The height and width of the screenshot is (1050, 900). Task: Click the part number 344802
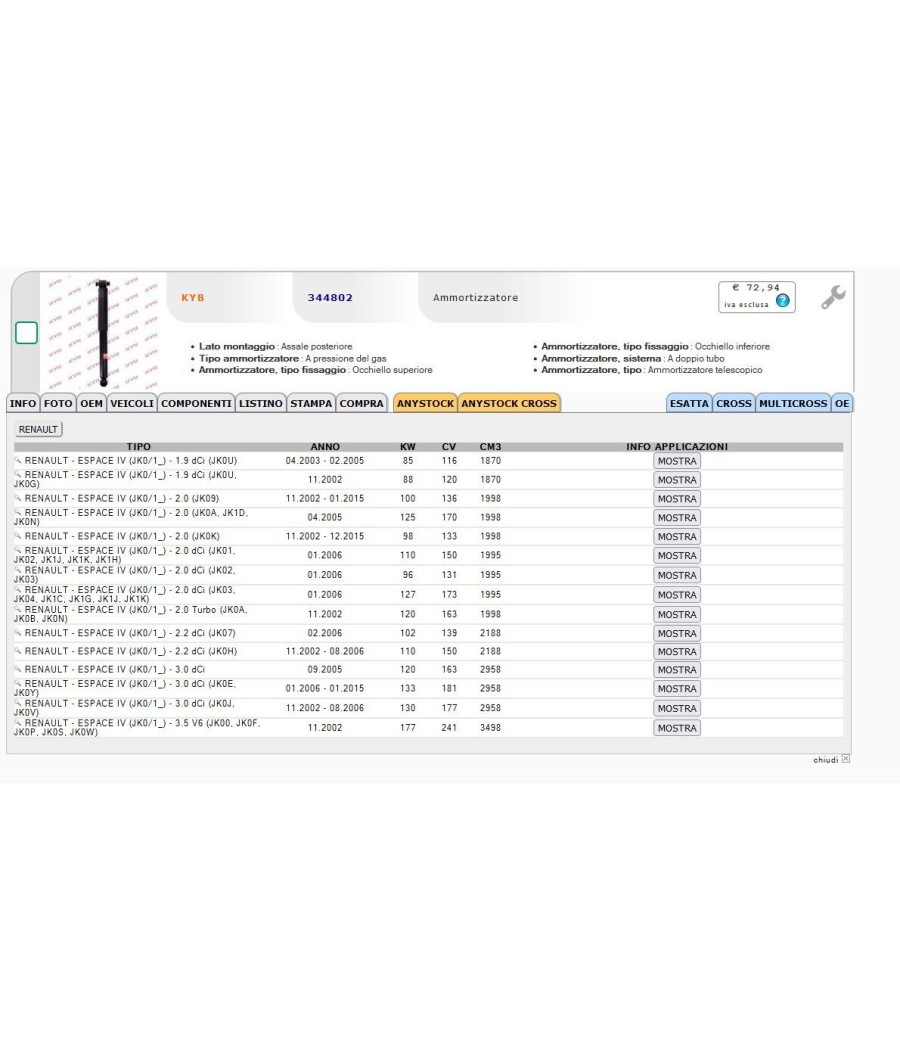(x=330, y=297)
